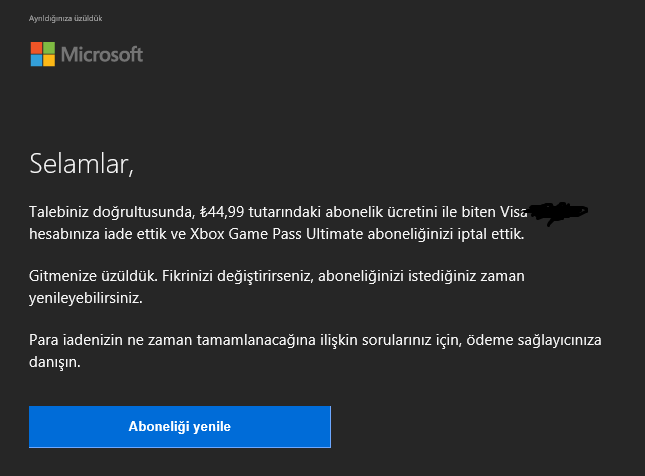This screenshot has width=645, height=476.
Task: Click the red square of Microsoft logo
Action: pos(36,47)
